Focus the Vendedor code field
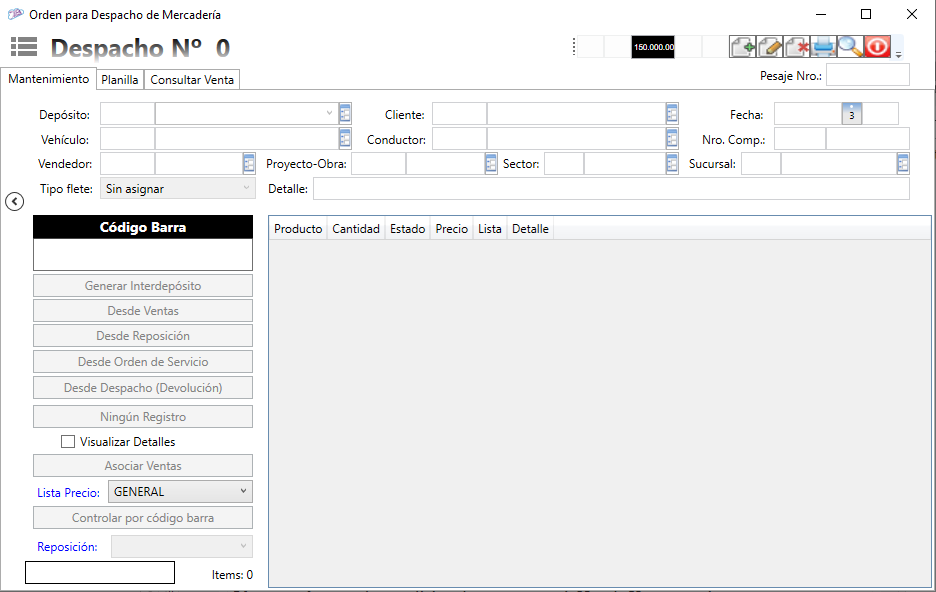936x592 pixels. [127, 164]
